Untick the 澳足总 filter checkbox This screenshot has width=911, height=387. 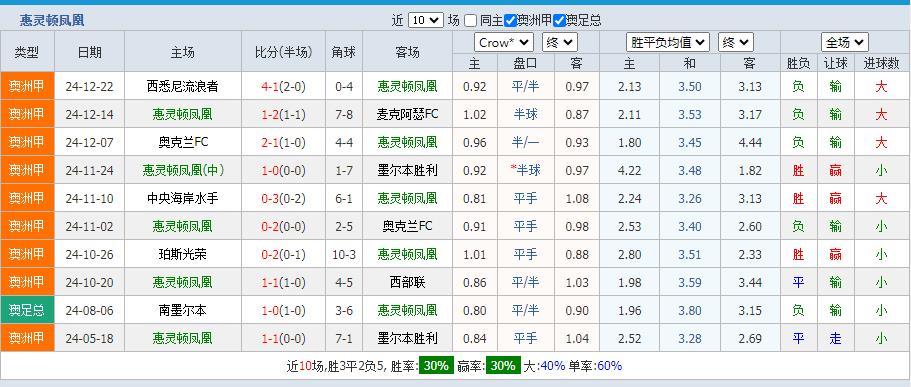pos(559,21)
